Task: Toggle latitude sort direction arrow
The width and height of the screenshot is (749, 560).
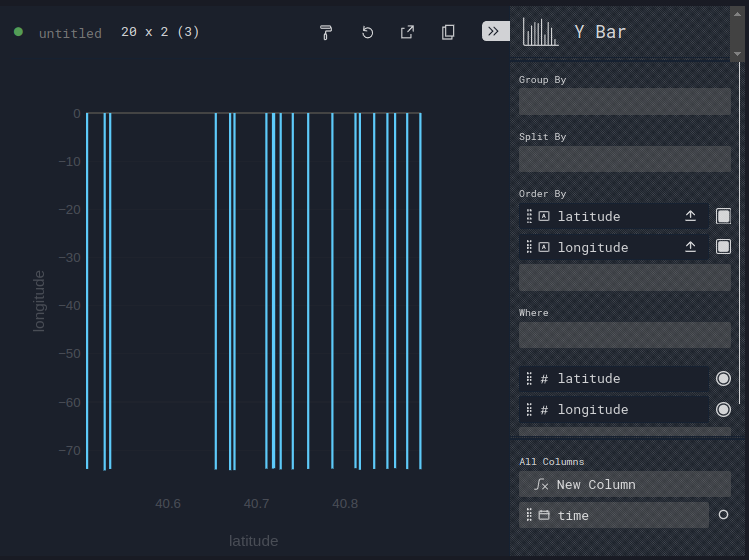Action: (x=690, y=216)
